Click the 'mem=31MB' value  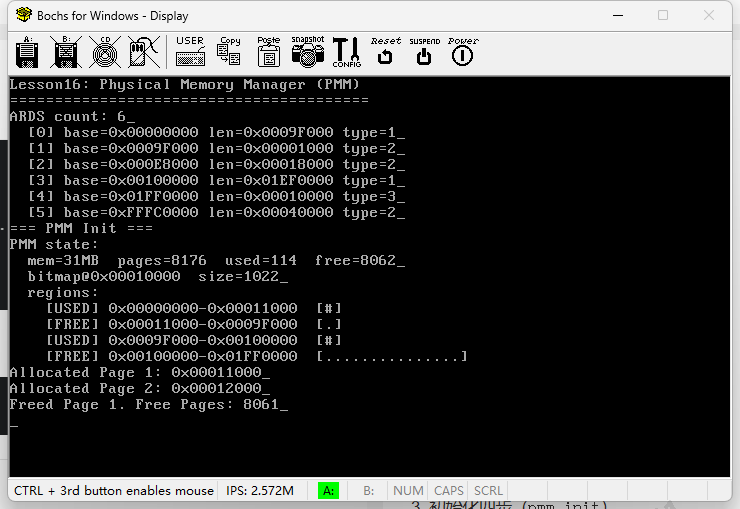tap(63, 260)
